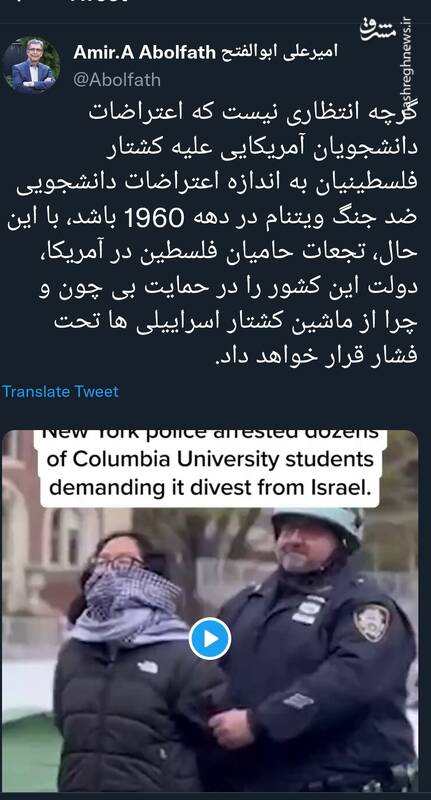
Task: Play the Columbia University arrest video
Action: point(210,638)
